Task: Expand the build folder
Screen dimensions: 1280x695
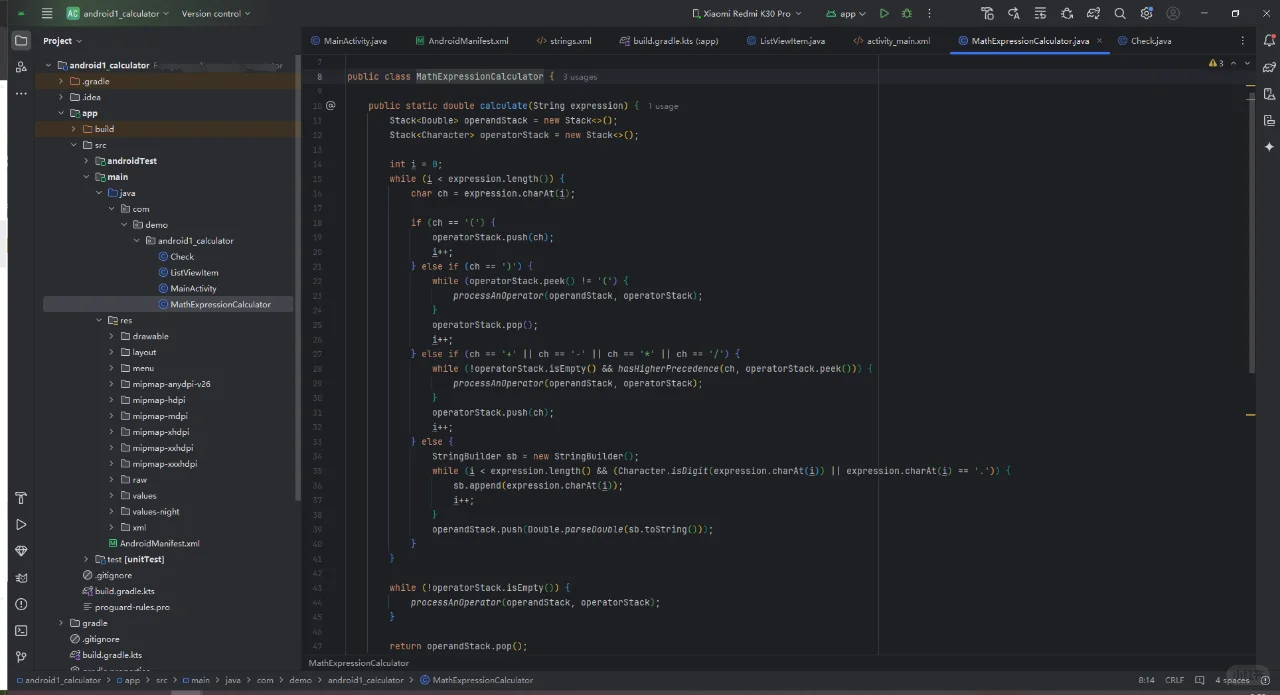Action: click(x=73, y=129)
